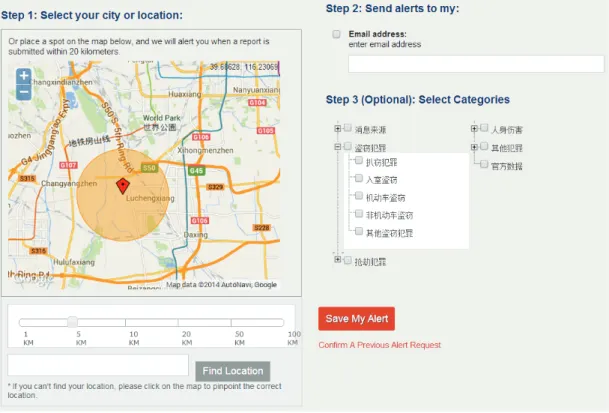Zoom out the map with minus button
This screenshot has width=609, height=413.
tap(24, 92)
